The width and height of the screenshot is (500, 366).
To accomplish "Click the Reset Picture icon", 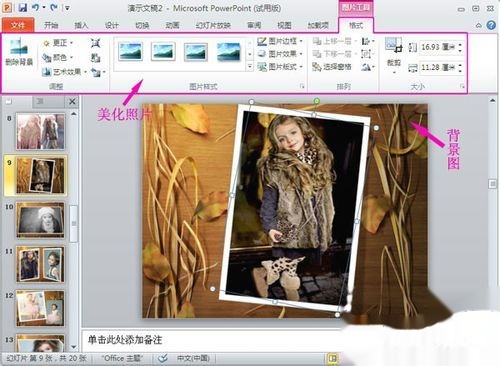I will coord(97,72).
